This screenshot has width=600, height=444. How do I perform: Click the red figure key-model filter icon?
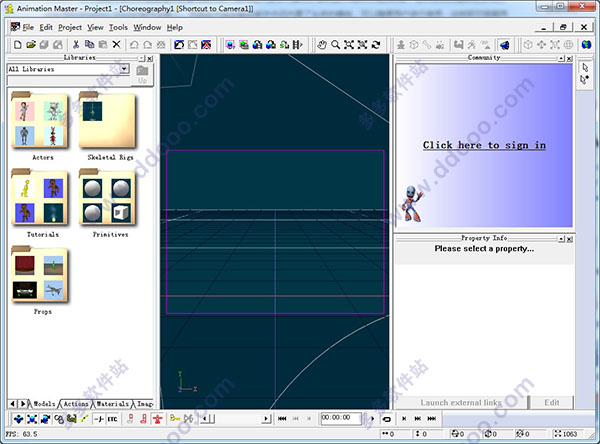(157, 419)
